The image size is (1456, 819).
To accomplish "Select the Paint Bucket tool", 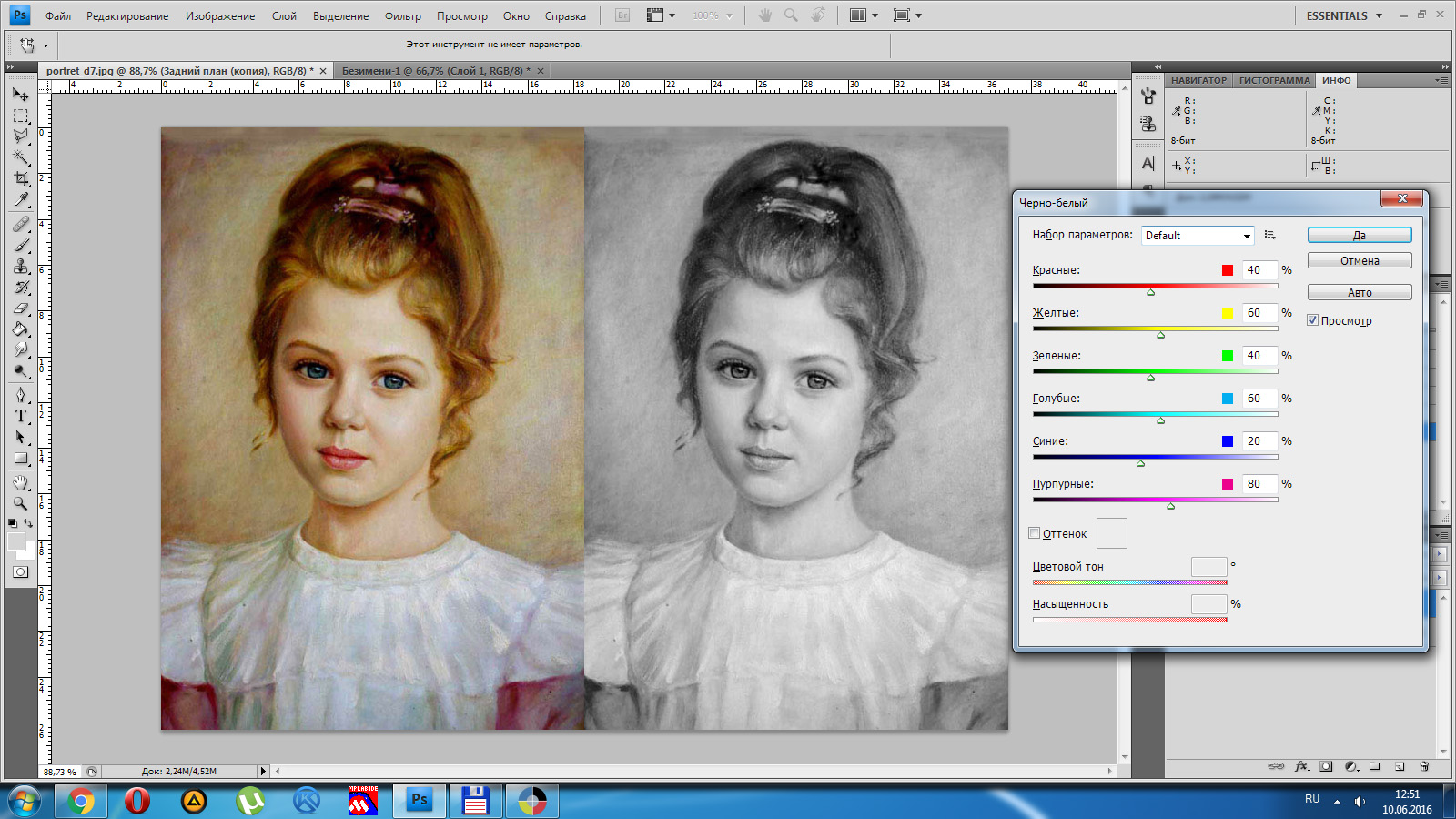I will tap(21, 329).
